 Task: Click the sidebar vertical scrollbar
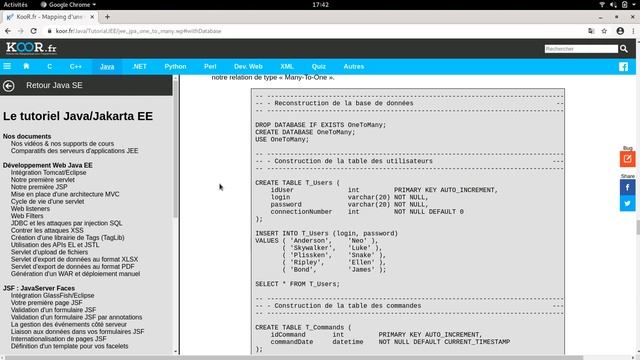tap(176, 149)
